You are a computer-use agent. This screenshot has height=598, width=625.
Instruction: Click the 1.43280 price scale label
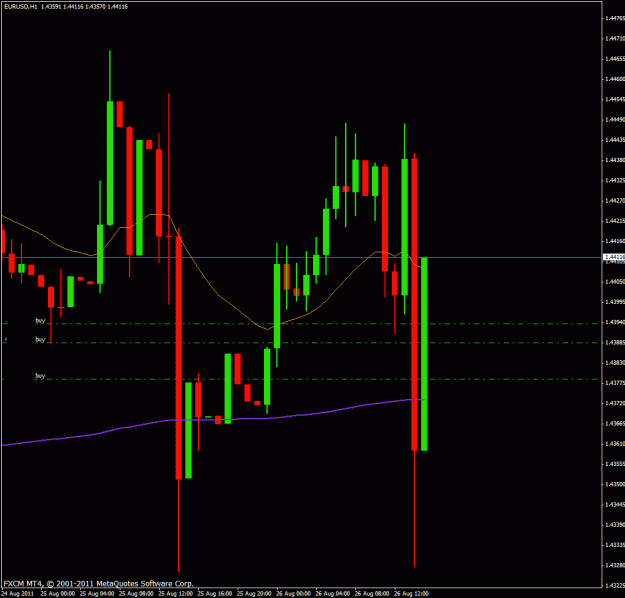point(615,565)
